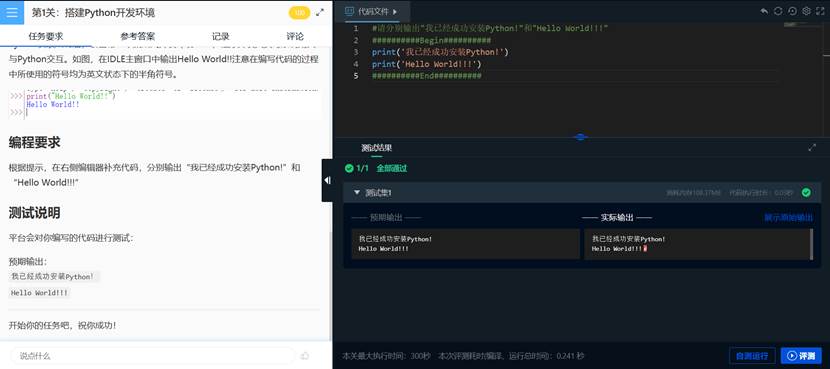830x369 pixels.
Task: Select the 测试结果 tab
Action: 376,148
